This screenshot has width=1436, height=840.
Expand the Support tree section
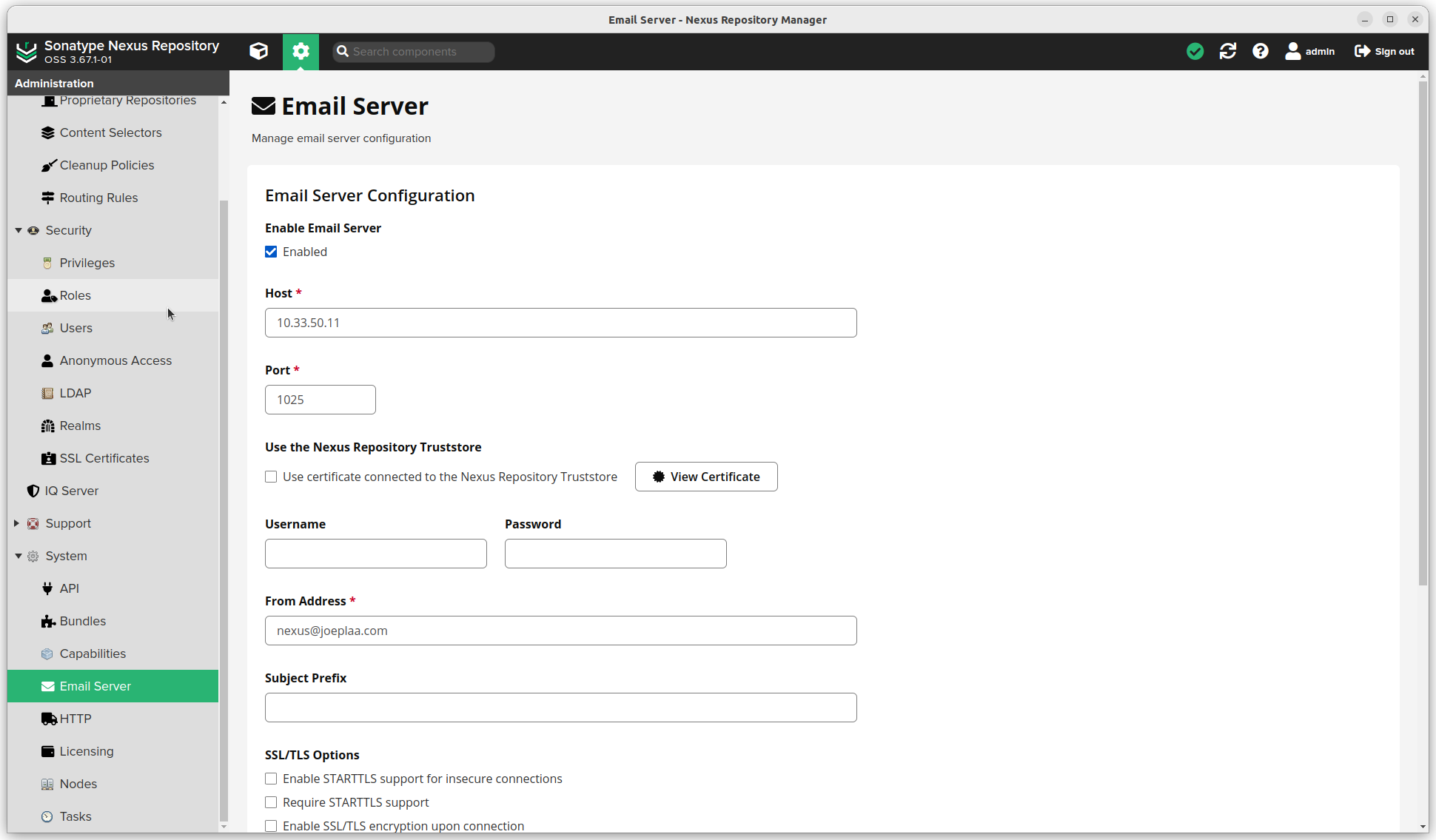(x=17, y=523)
